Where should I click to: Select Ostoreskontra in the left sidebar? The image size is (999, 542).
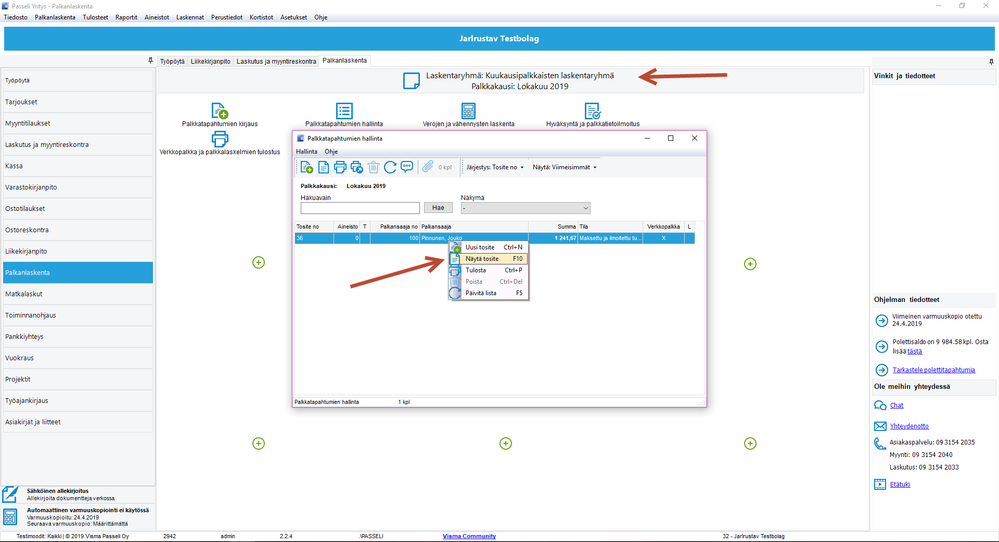(x=78, y=230)
